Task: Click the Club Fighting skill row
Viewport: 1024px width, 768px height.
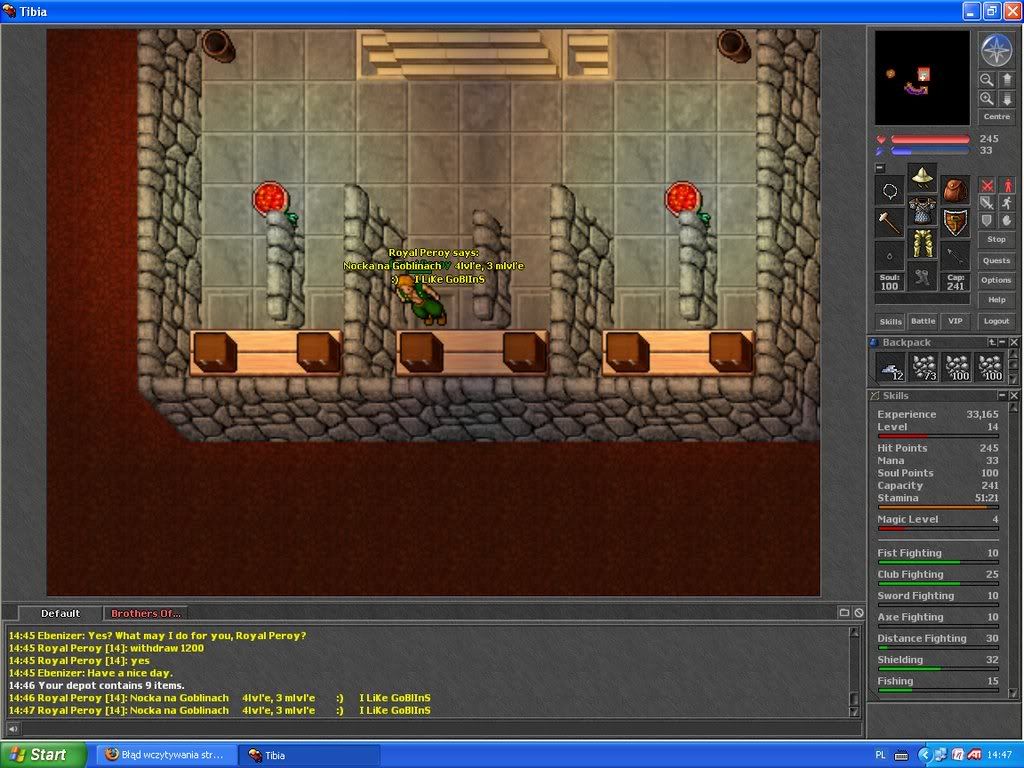Action: pyautogui.click(x=938, y=575)
